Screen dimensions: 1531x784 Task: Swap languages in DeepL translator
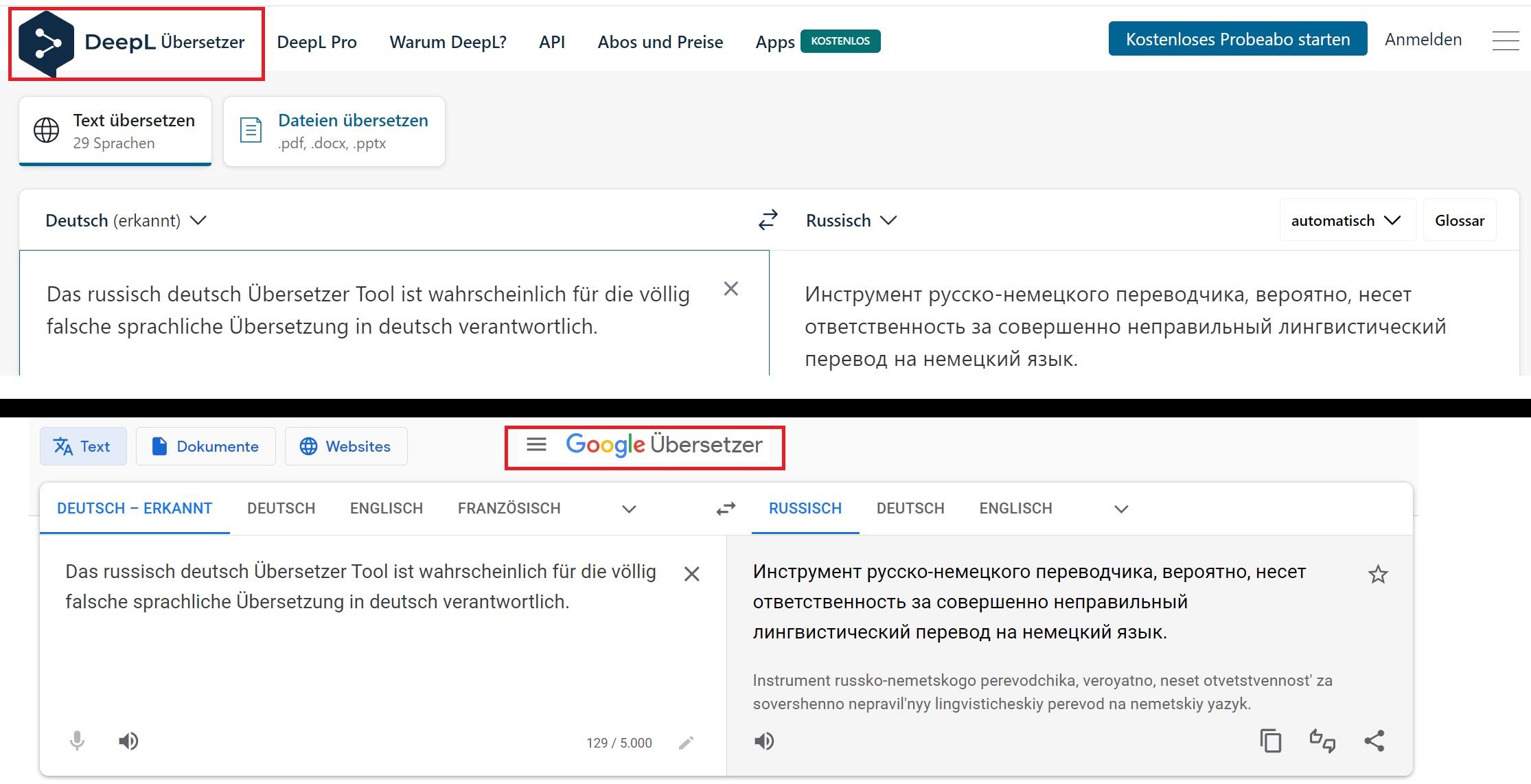[768, 220]
